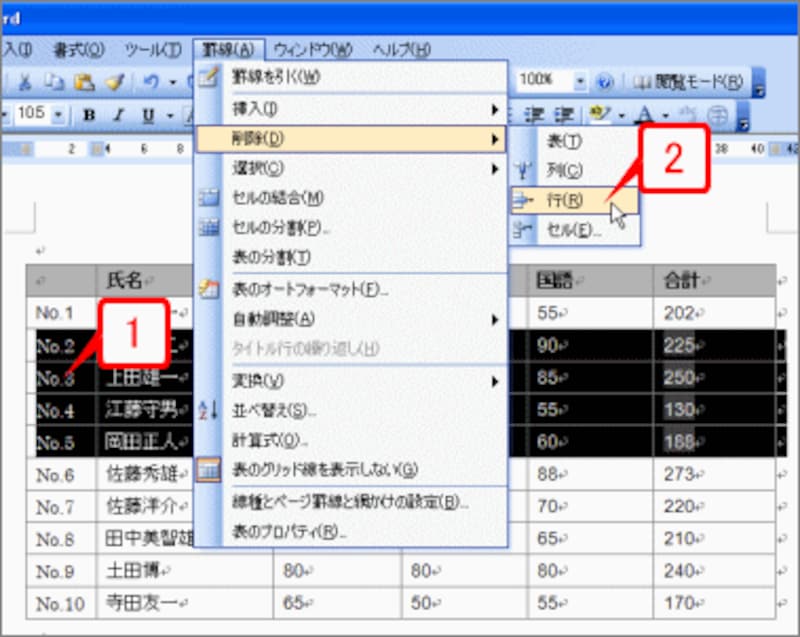
Task: Click the cell 佐藤秀雄
Action: click(145, 474)
